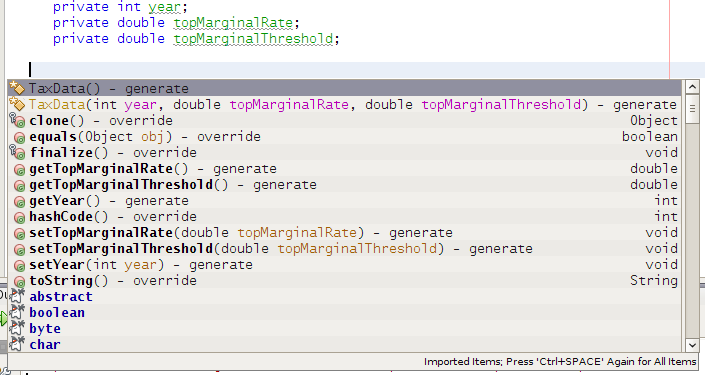Click method icon next to equals
This screenshot has height=375, width=705.
[x=19, y=138]
